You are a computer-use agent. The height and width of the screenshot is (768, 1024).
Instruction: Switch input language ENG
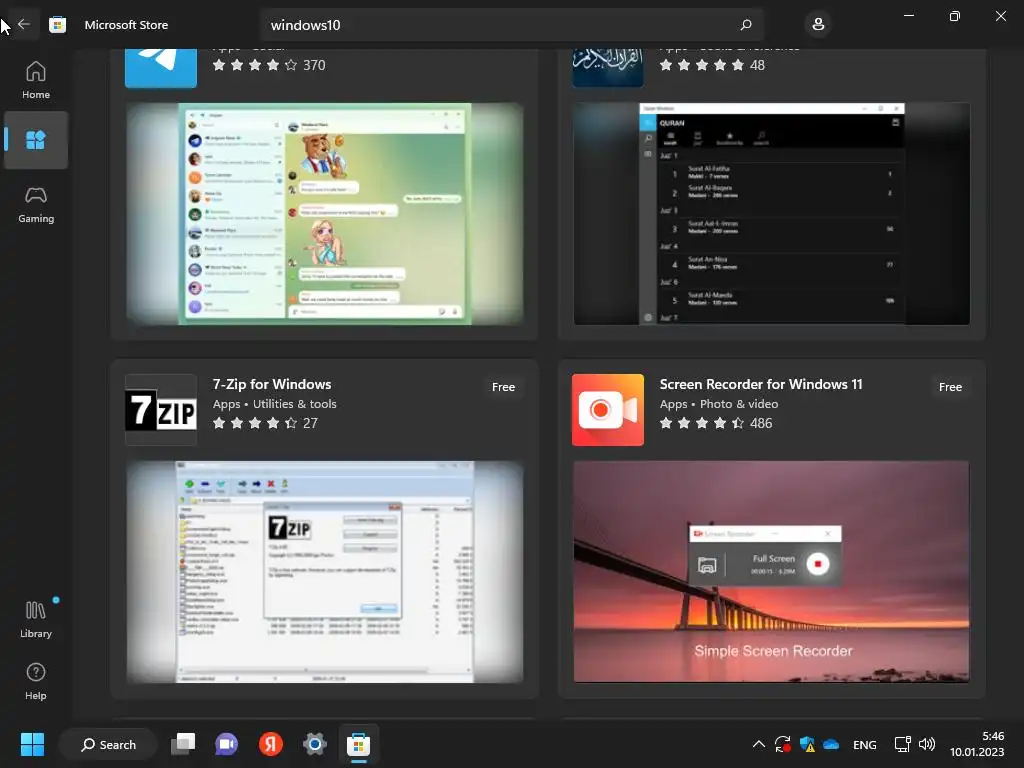click(865, 744)
